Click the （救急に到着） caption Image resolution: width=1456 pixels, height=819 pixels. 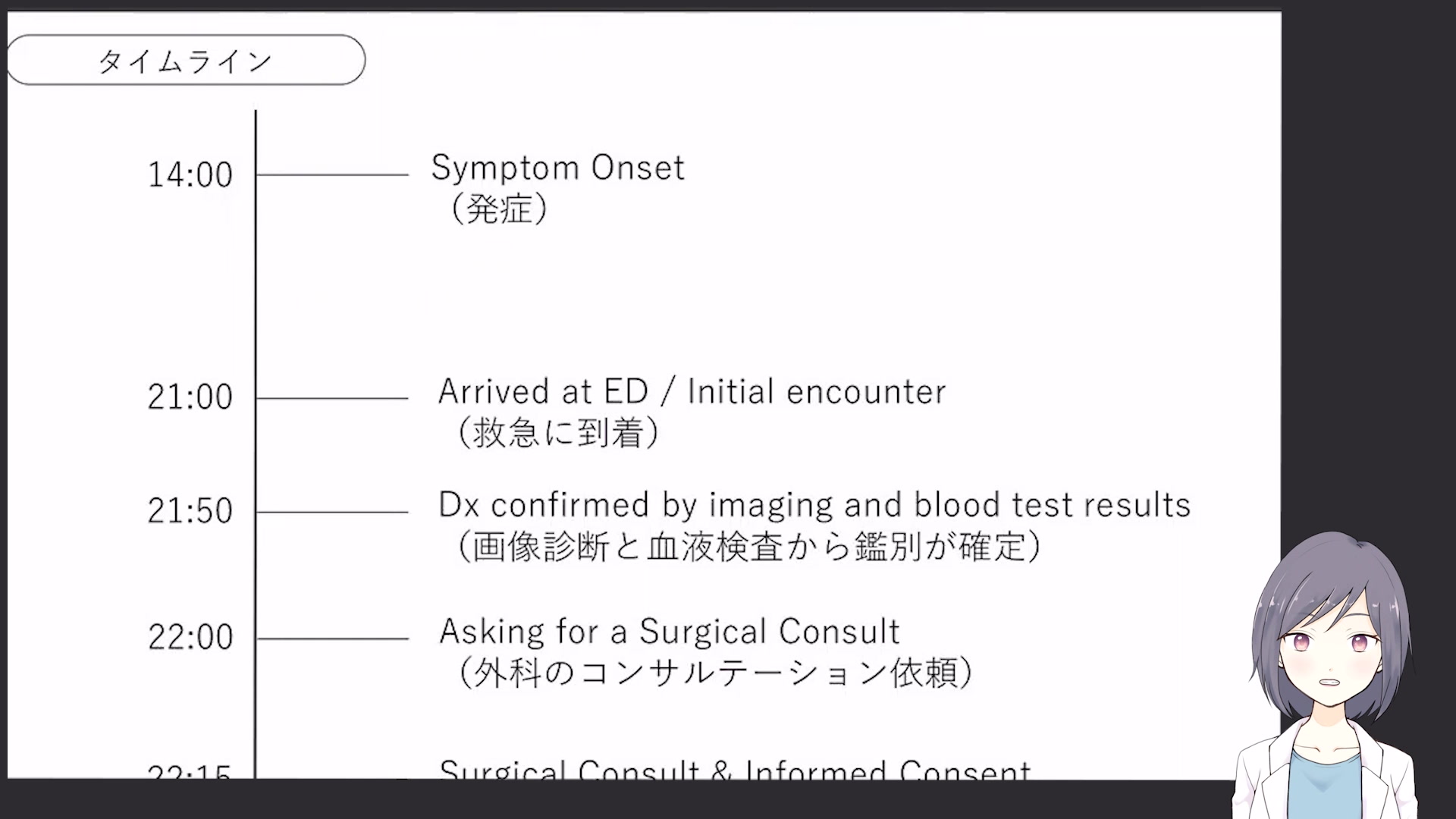pyautogui.click(x=558, y=434)
